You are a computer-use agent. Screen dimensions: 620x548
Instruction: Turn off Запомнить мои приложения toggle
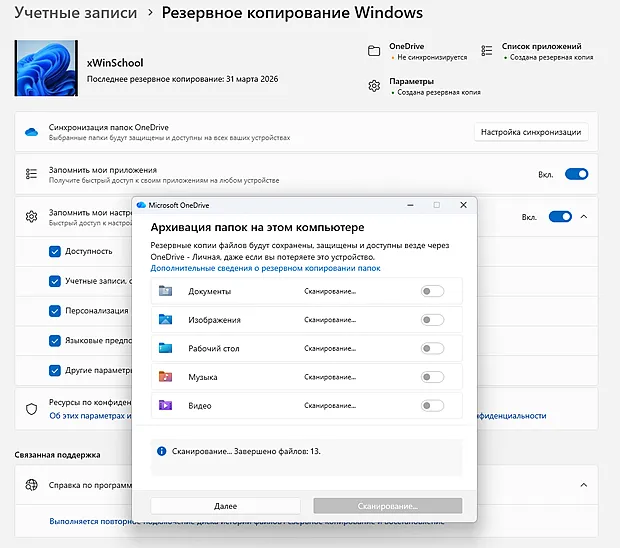577,174
